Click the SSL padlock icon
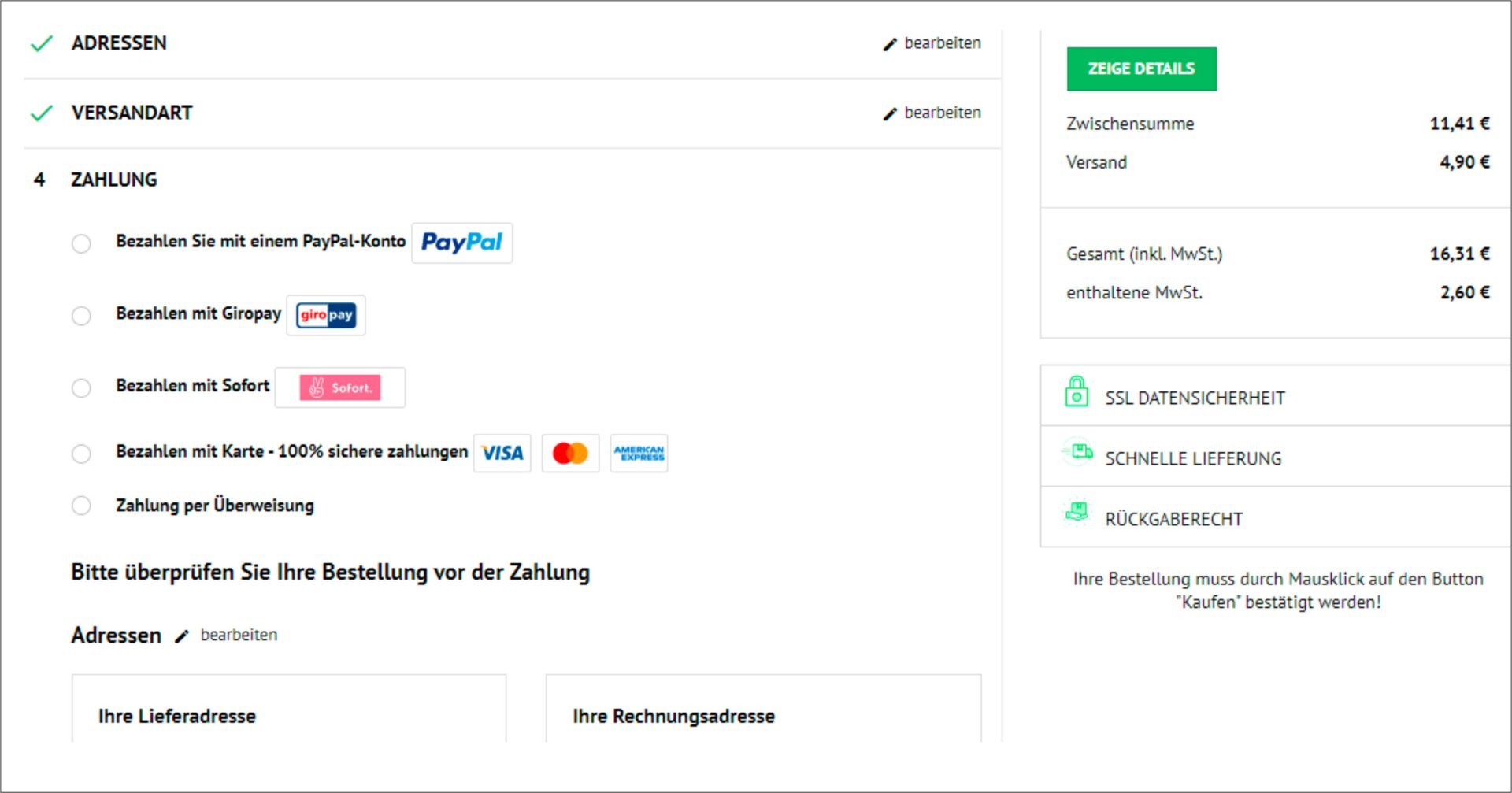Viewport: 1512px width, 793px height. [x=1077, y=391]
